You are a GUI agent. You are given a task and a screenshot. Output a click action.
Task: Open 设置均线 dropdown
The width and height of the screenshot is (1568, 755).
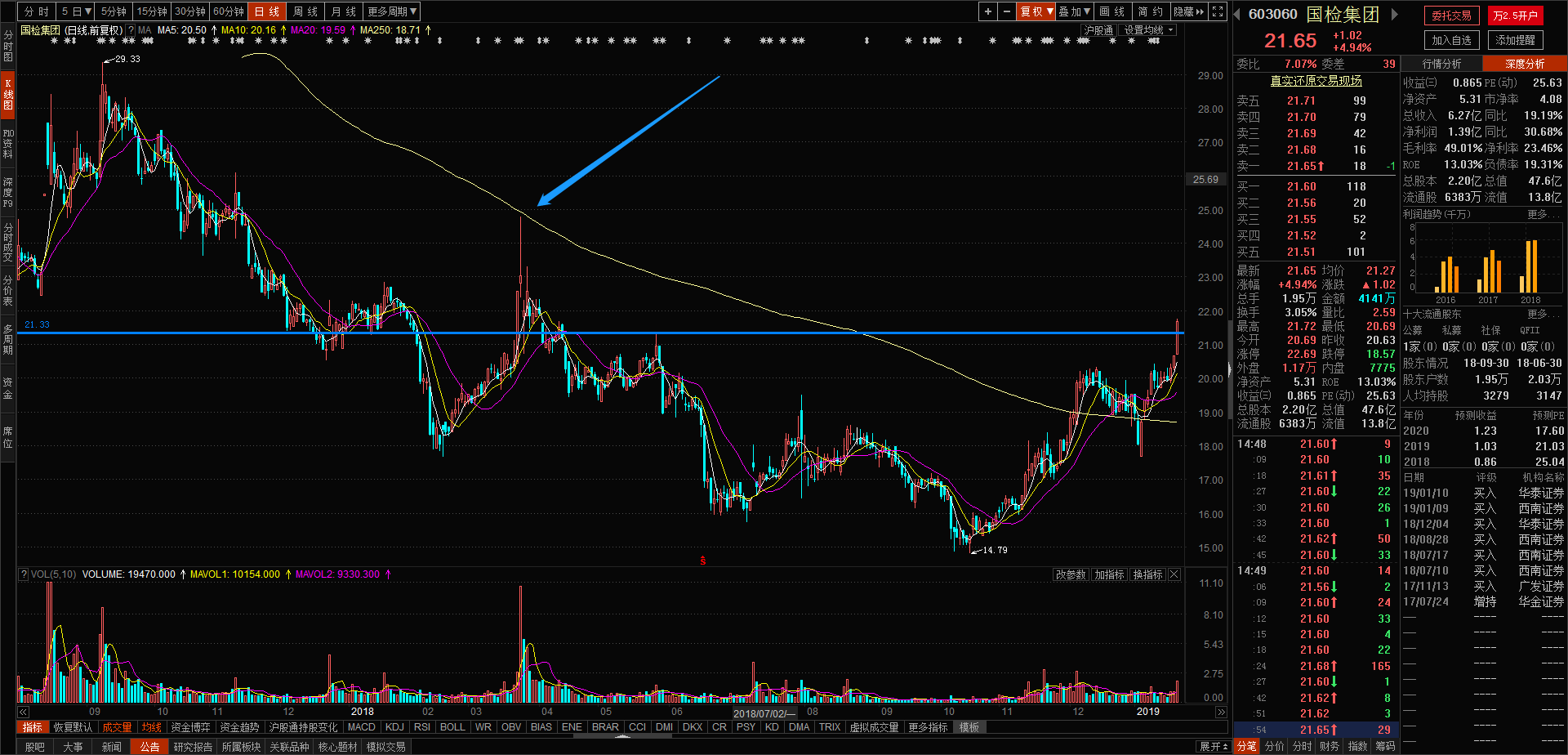(x=1147, y=30)
